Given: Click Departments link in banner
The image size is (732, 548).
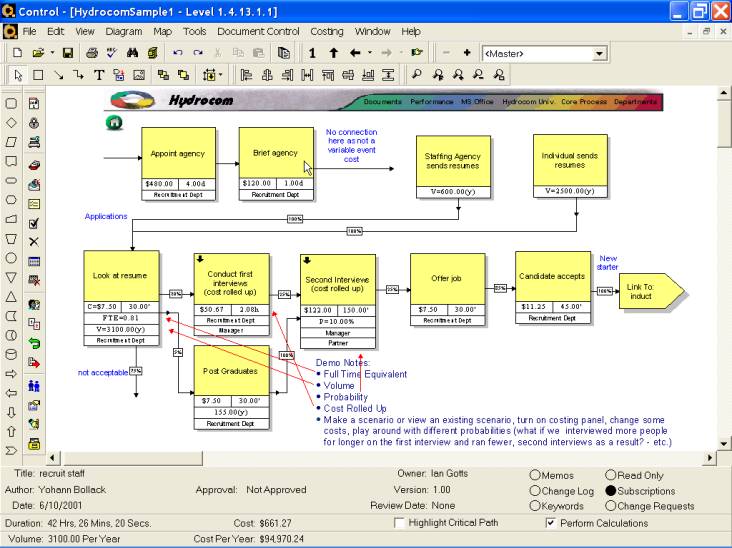Looking at the screenshot, I should tap(635, 101).
